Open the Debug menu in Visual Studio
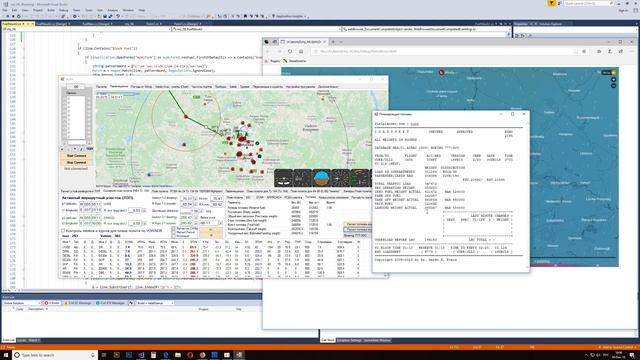640x360 pixels. click(63, 10)
